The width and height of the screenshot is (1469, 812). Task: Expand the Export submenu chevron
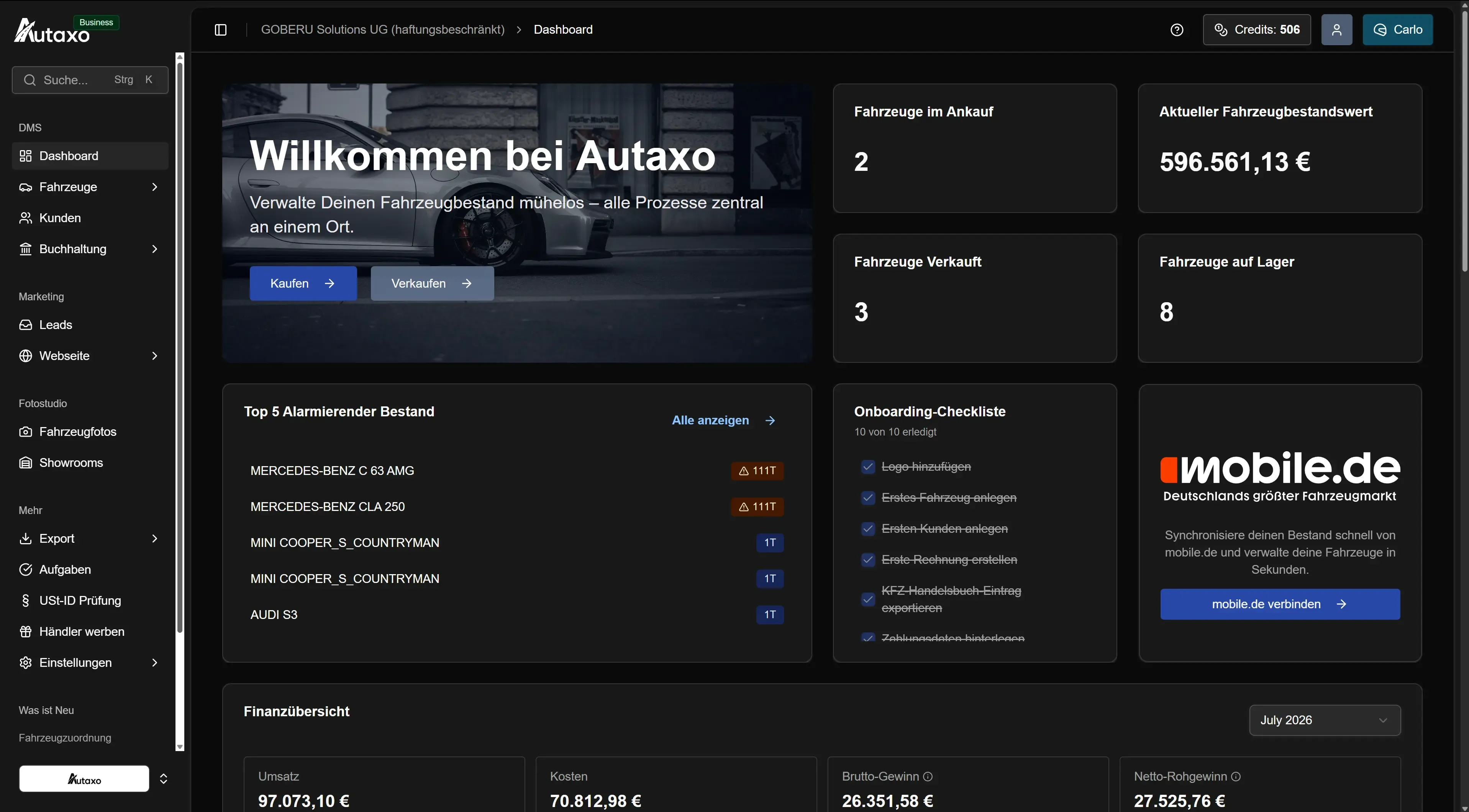click(154, 538)
